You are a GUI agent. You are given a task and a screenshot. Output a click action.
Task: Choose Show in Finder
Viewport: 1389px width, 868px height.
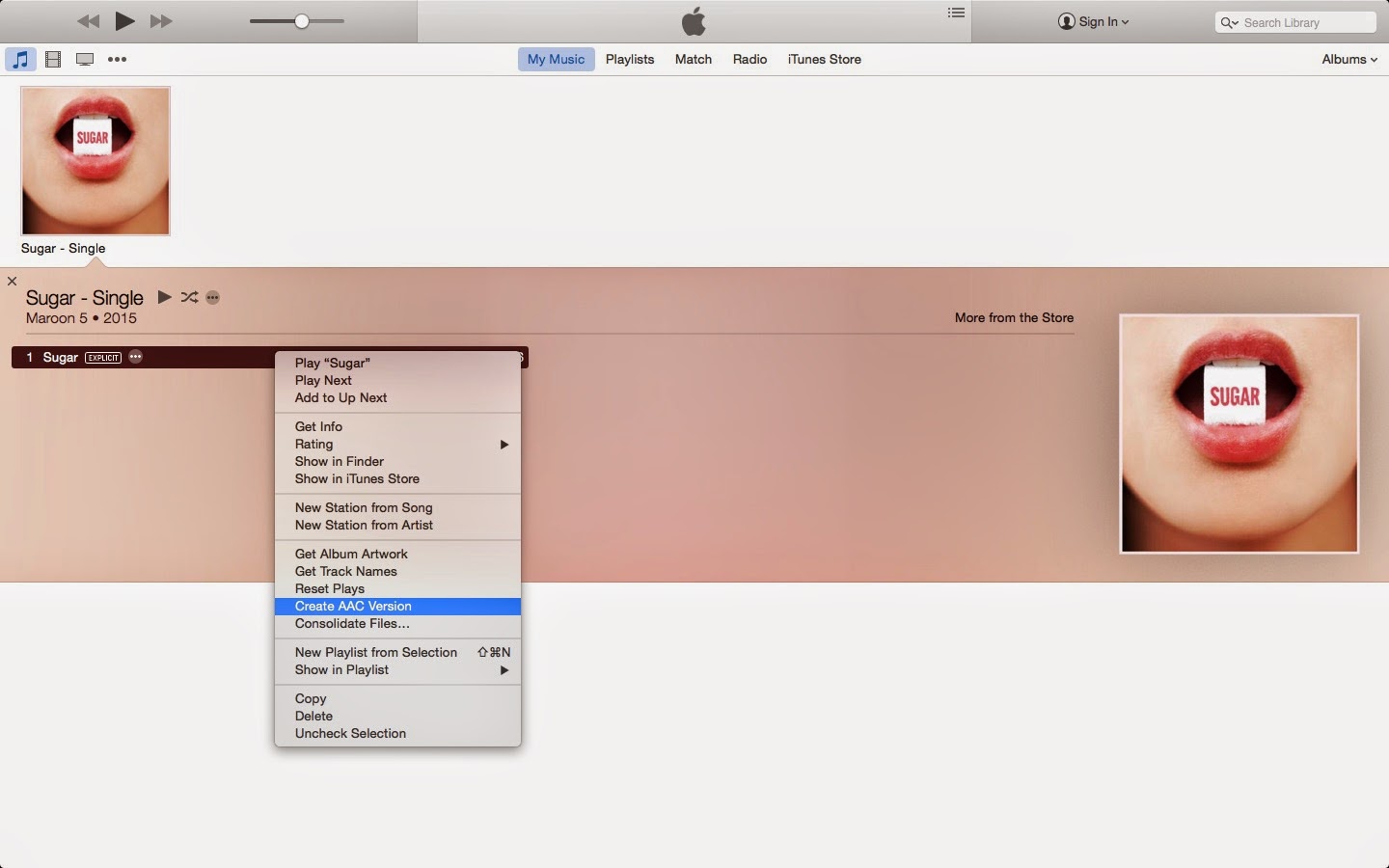[x=397, y=461]
